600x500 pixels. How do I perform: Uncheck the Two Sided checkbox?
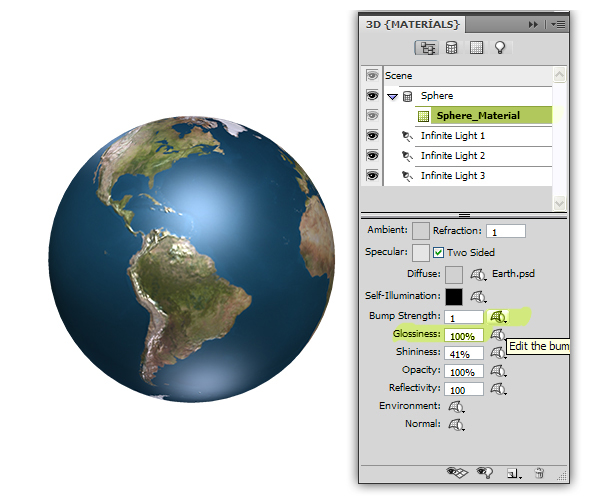tap(439, 252)
